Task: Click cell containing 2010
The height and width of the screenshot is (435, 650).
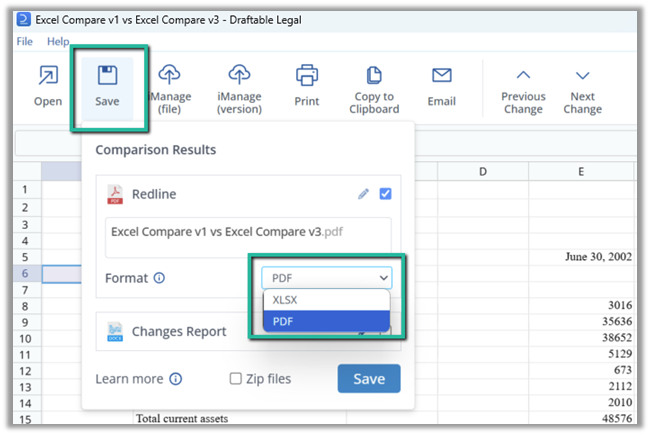Action: (581, 403)
